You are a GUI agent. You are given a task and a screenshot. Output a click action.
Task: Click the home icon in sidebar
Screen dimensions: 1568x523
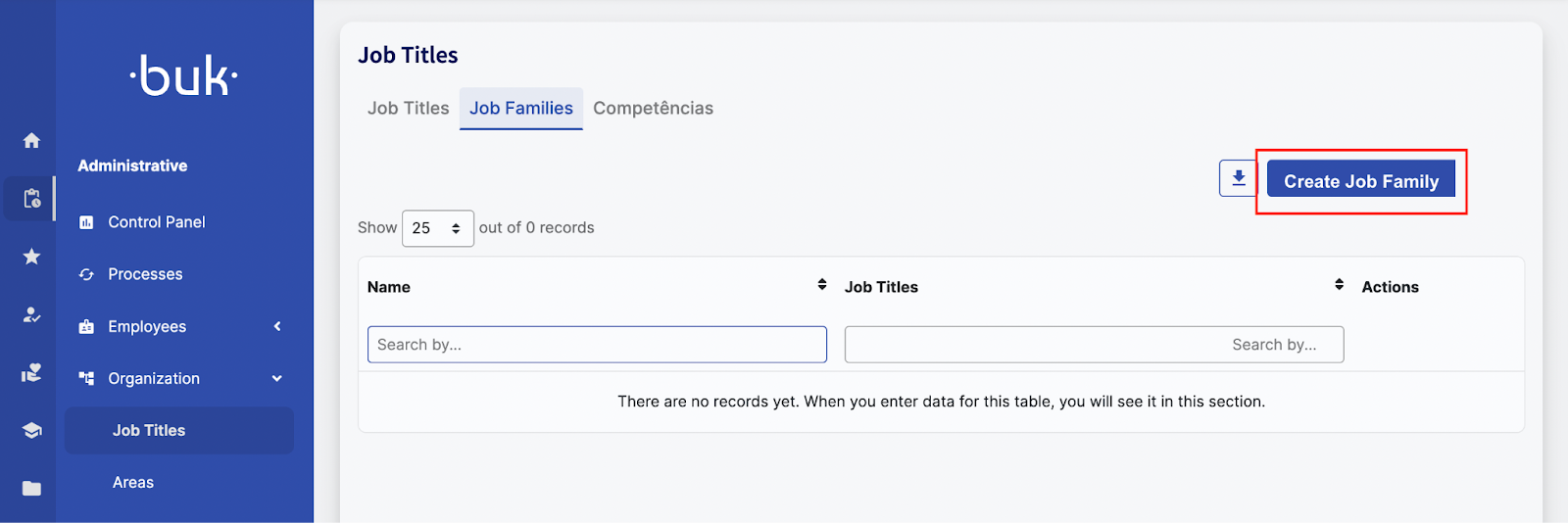coord(31,140)
